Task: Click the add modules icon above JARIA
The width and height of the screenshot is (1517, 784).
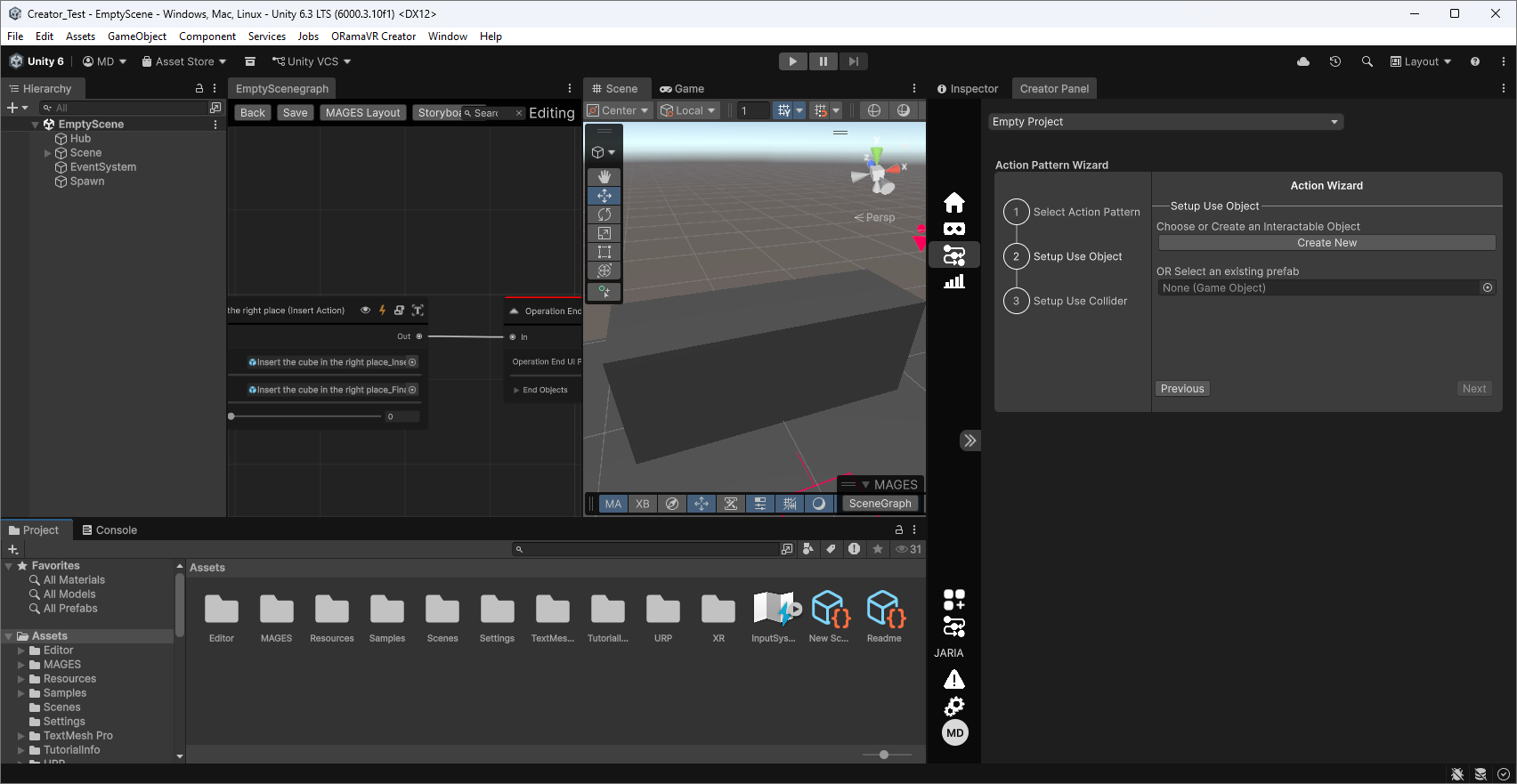Action: [954, 600]
